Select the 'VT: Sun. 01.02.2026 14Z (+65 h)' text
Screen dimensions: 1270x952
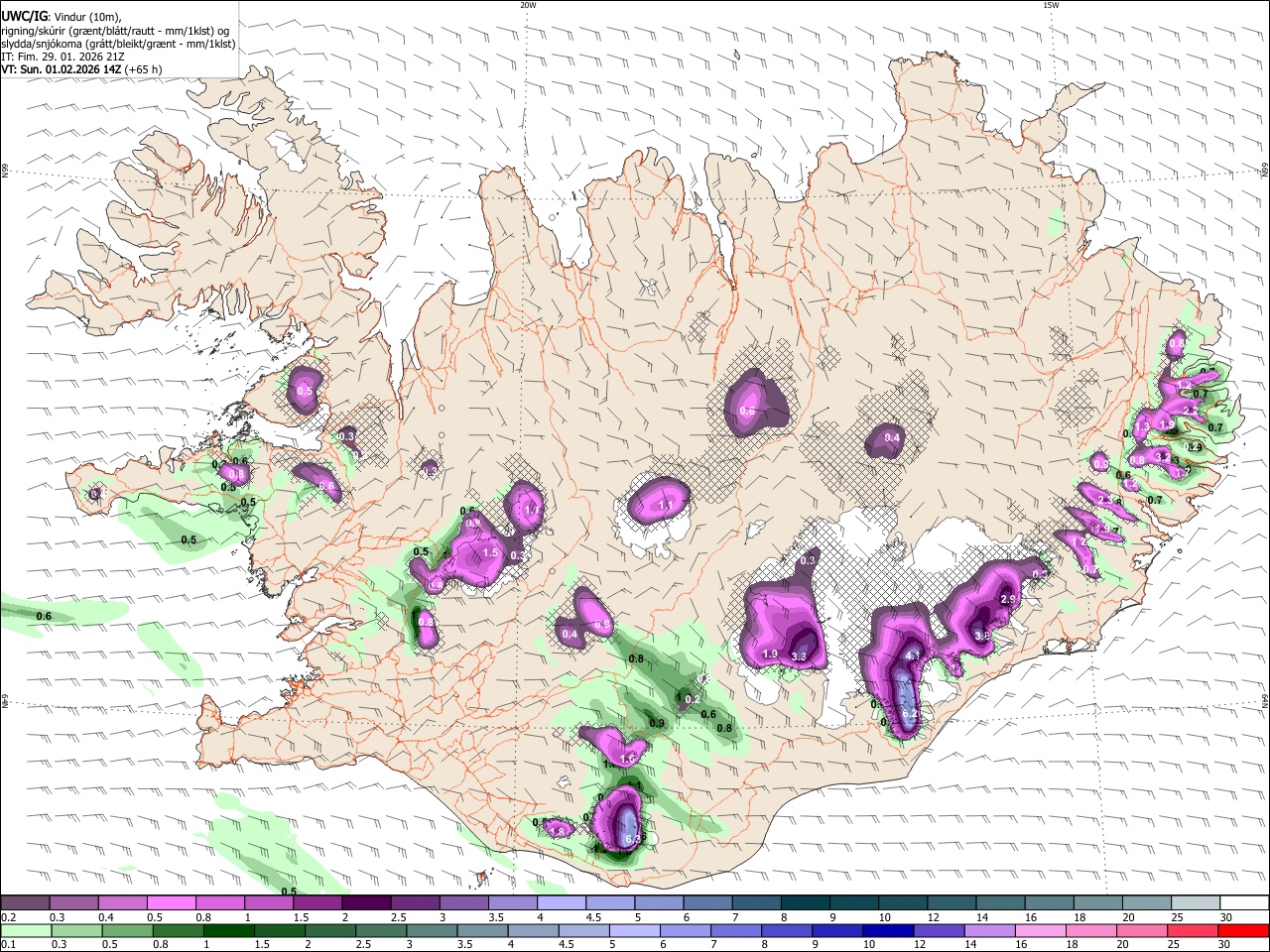(81, 69)
